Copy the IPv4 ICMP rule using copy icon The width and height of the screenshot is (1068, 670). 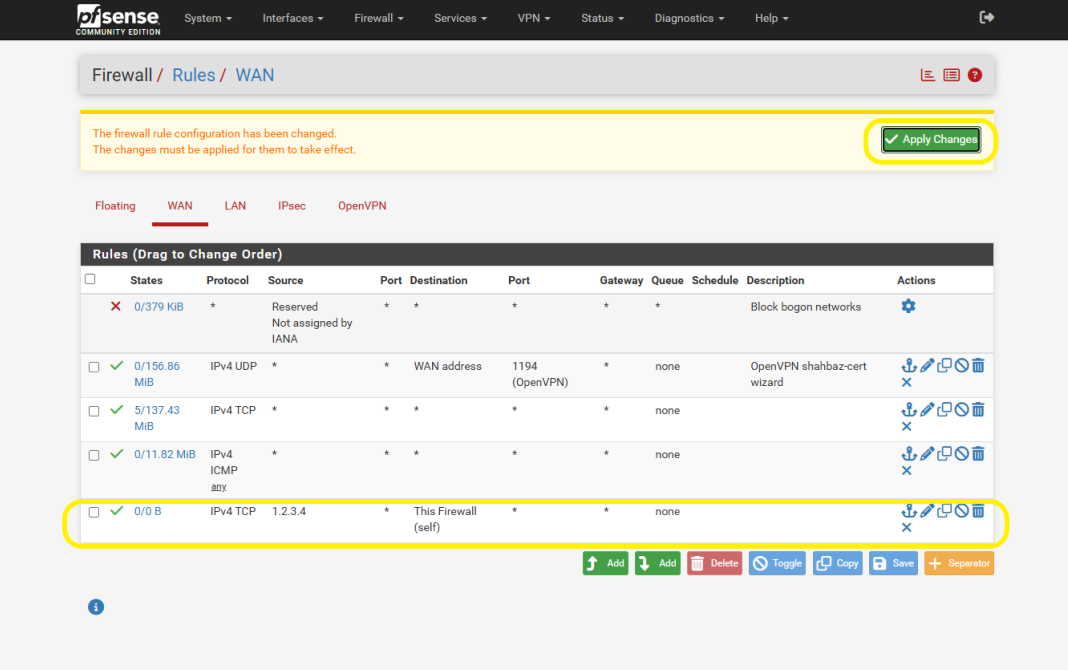[944, 454]
